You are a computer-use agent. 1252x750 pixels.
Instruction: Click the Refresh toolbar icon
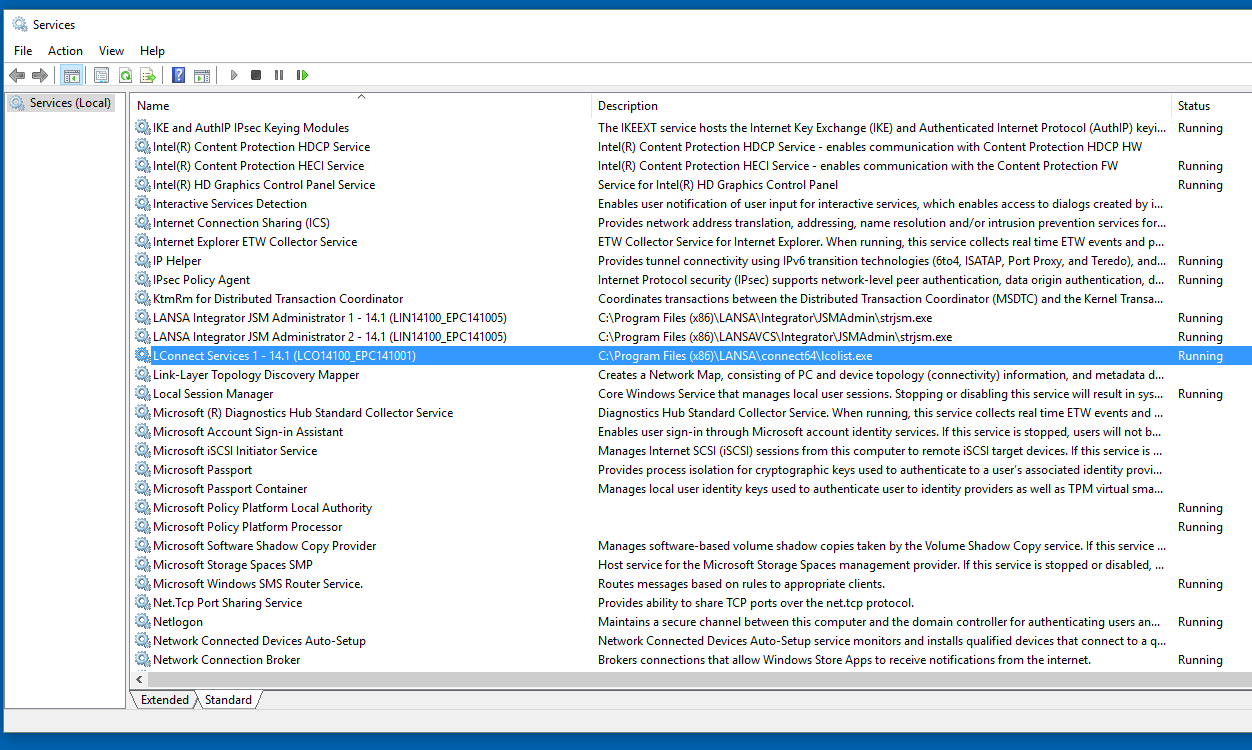point(125,75)
